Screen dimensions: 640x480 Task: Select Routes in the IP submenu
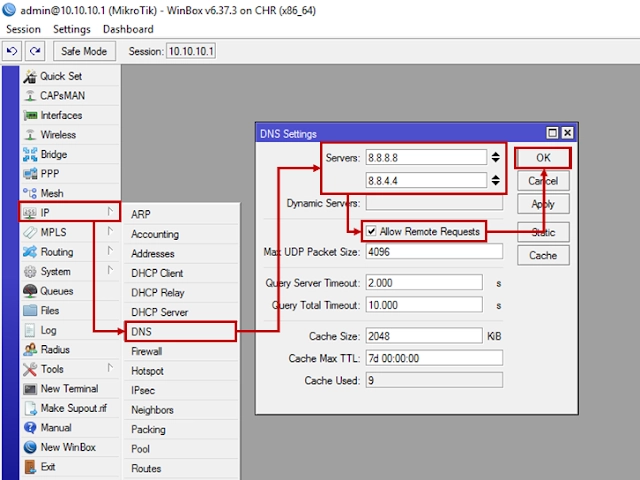[x=182, y=469]
